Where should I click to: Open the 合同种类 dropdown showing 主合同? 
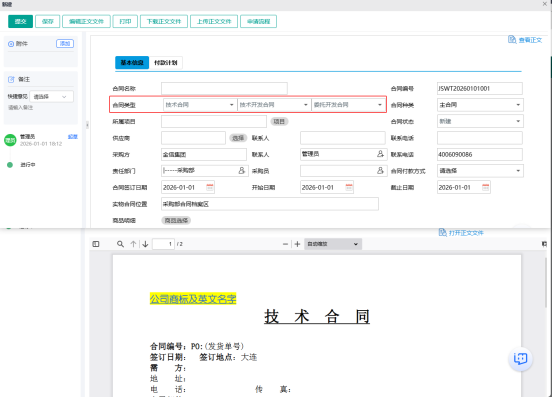click(x=480, y=105)
